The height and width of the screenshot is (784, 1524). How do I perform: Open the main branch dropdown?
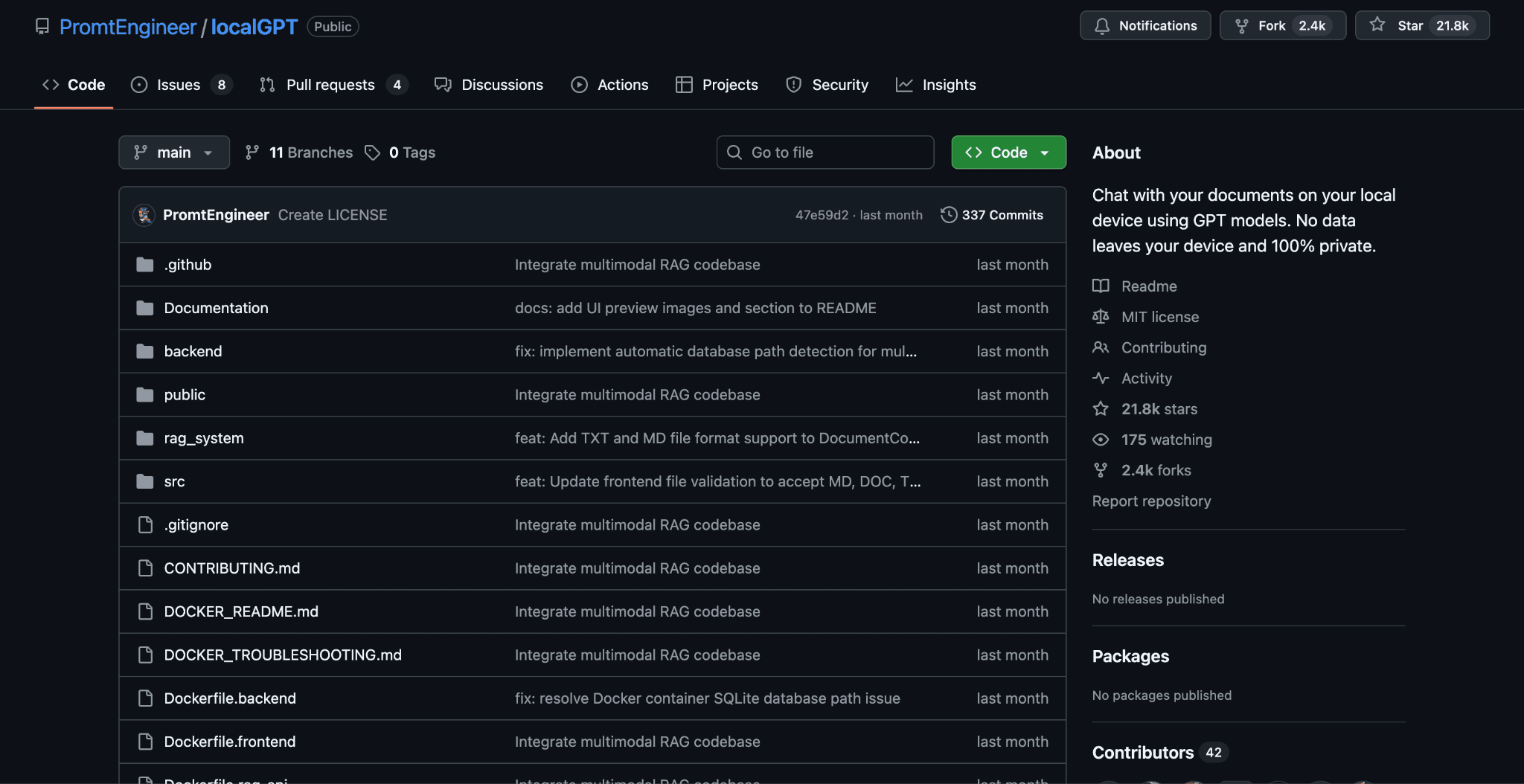(173, 152)
